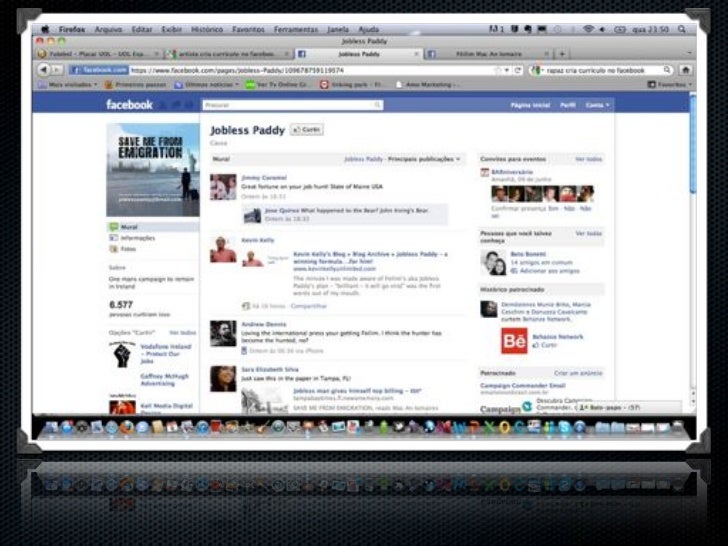Click Curtir button next to Jobless Paddy

pos(306,130)
